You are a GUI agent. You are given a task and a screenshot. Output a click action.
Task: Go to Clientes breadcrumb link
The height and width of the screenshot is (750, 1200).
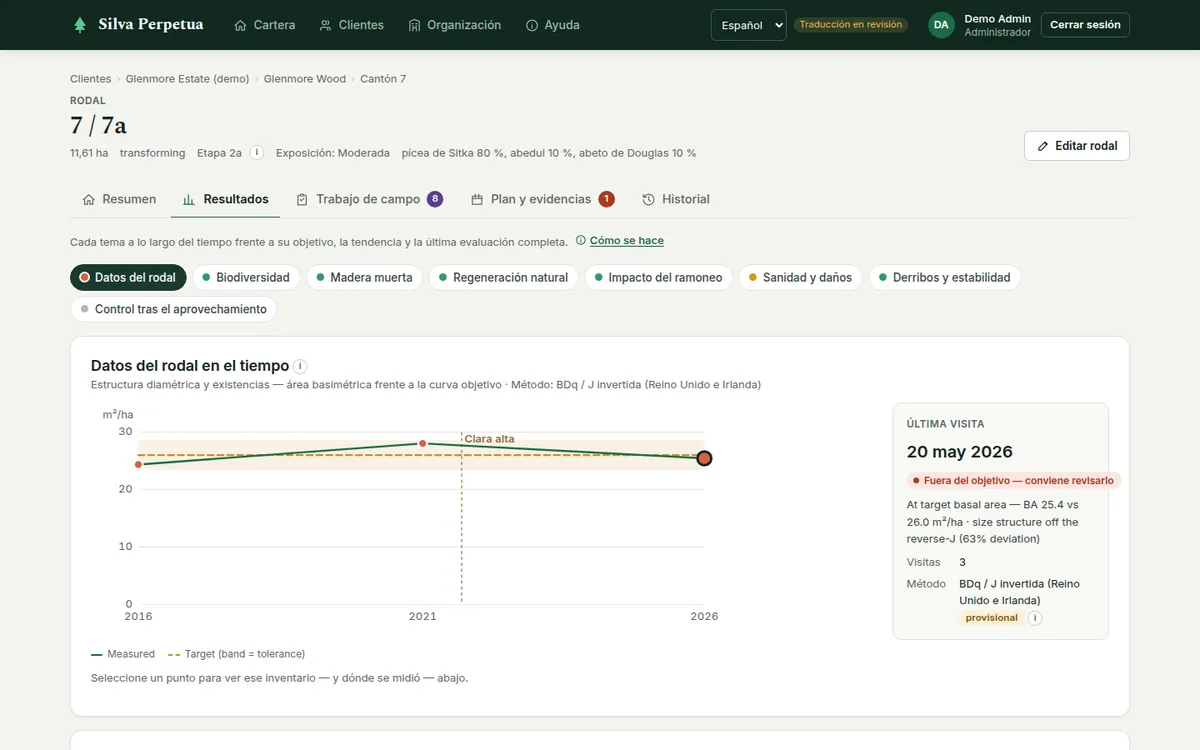tap(91, 79)
